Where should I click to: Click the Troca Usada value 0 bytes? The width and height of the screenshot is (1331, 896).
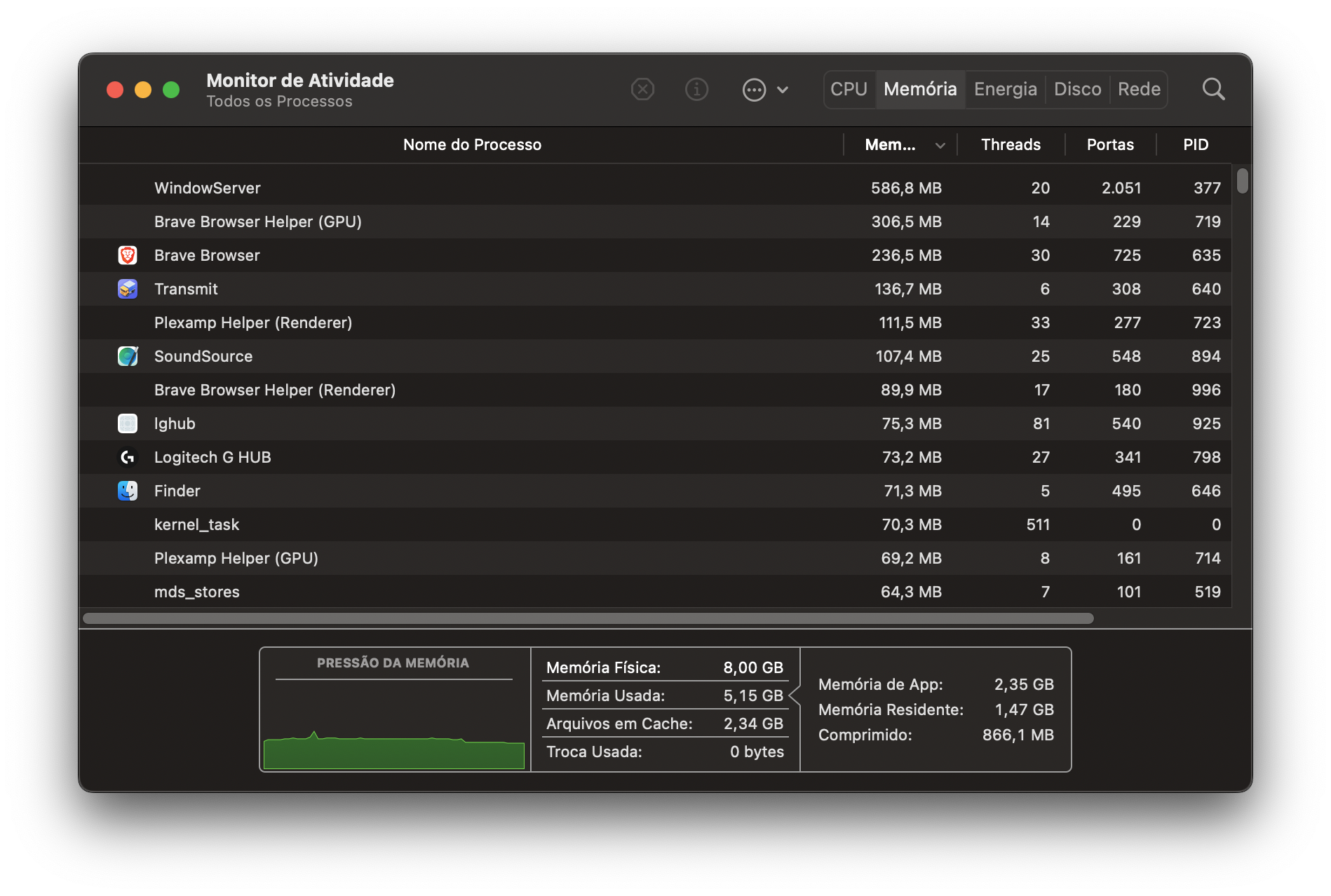click(x=757, y=752)
